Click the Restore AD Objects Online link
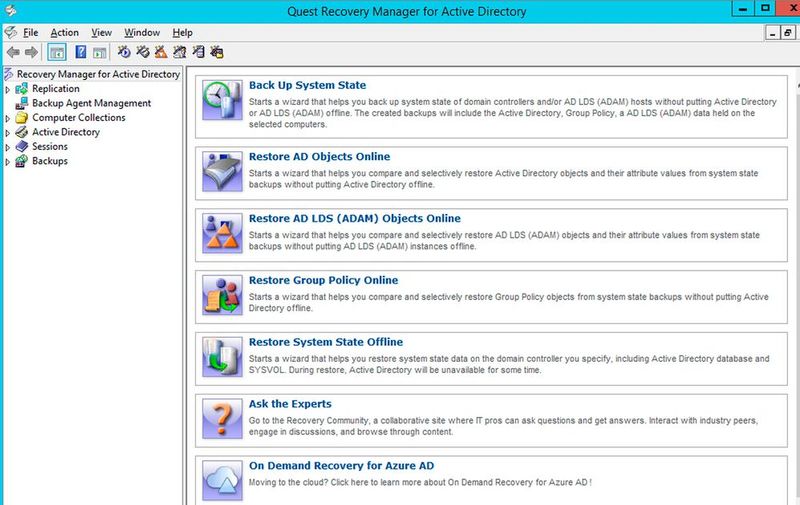Viewport: 800px width, 505px height. click(319, 157)
